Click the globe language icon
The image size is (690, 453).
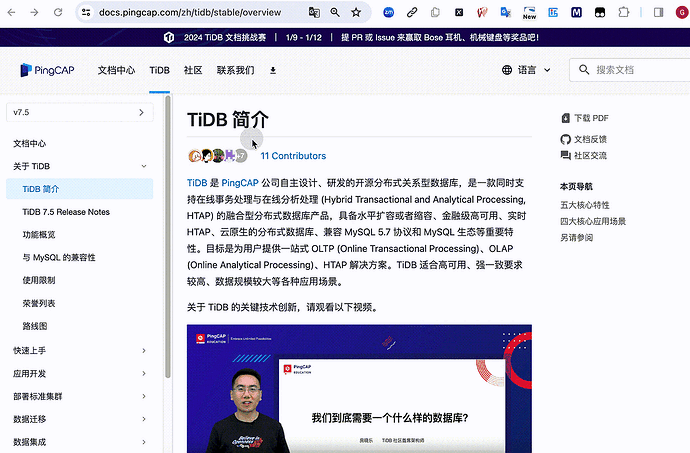(x=507, y=70)
